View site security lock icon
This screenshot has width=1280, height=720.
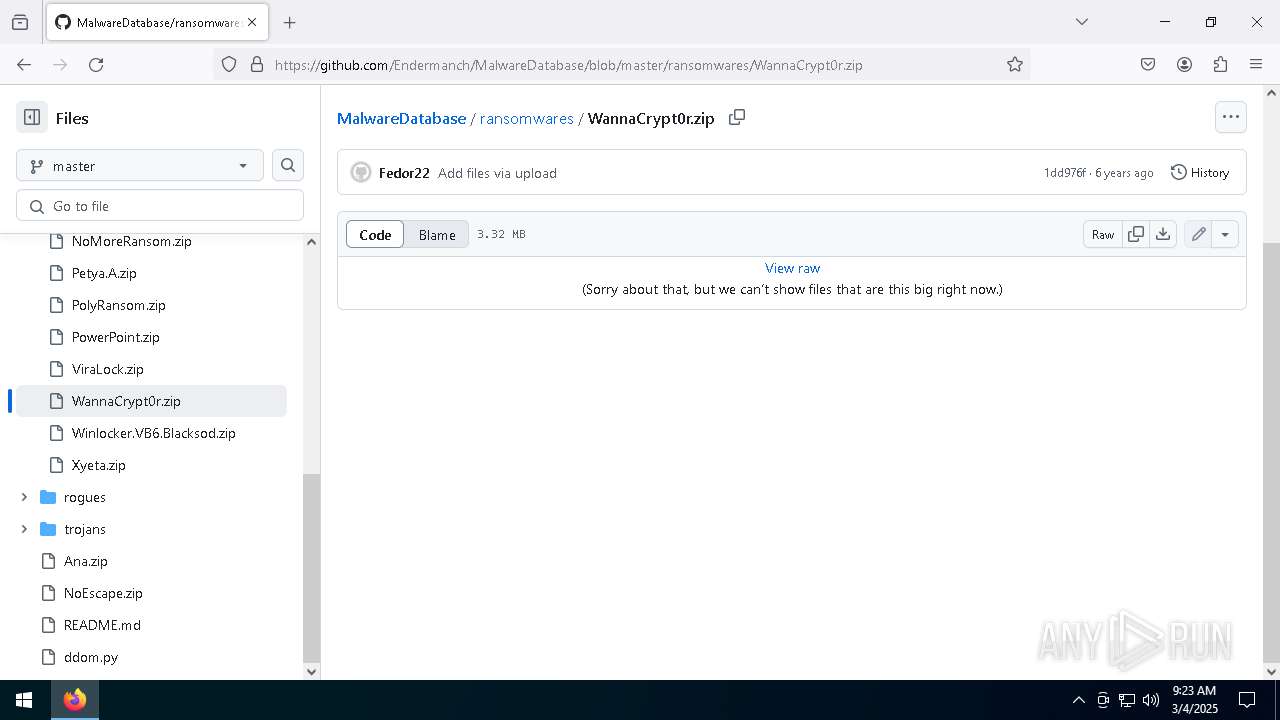[257, 64]
